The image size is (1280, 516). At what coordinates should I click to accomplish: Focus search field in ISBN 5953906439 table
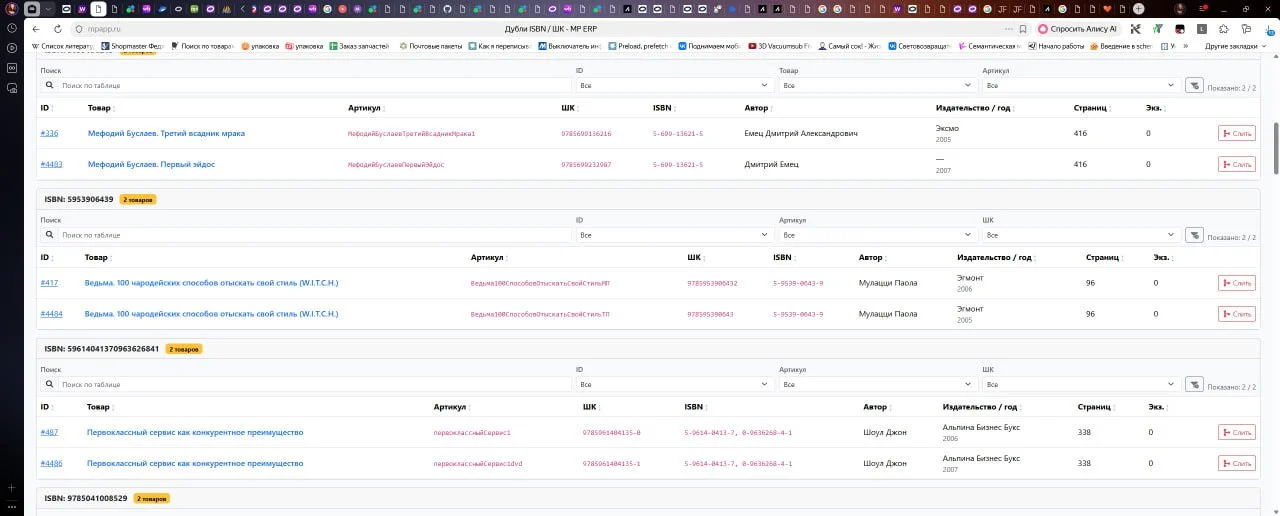click(314, 235)
